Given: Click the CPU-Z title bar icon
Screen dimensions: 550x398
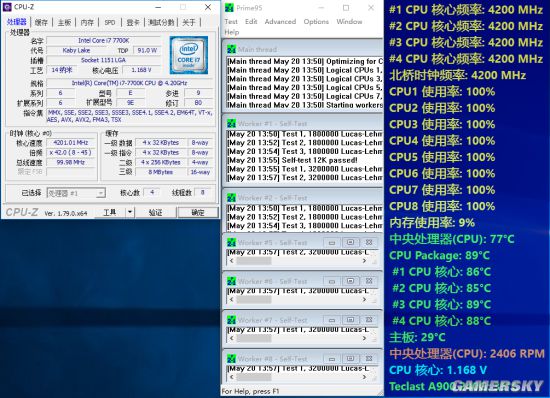Looking at the screenshot, I should point(7,7).
